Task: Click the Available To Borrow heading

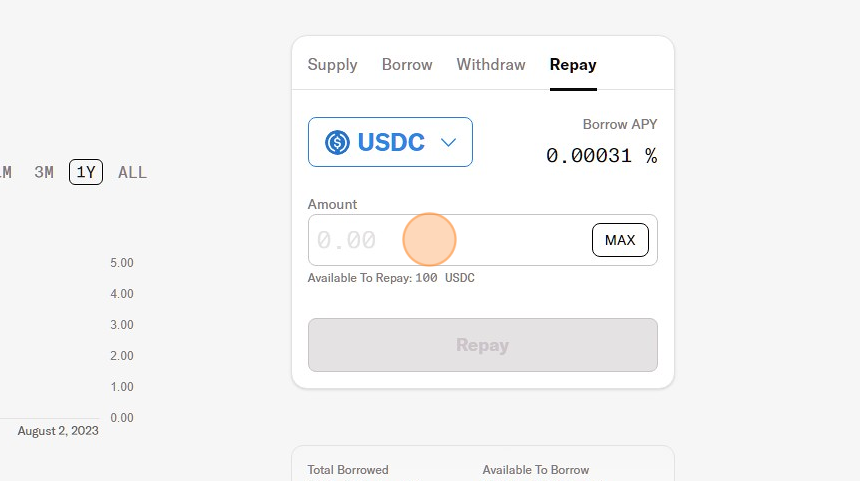Action: tap(535, 470)
